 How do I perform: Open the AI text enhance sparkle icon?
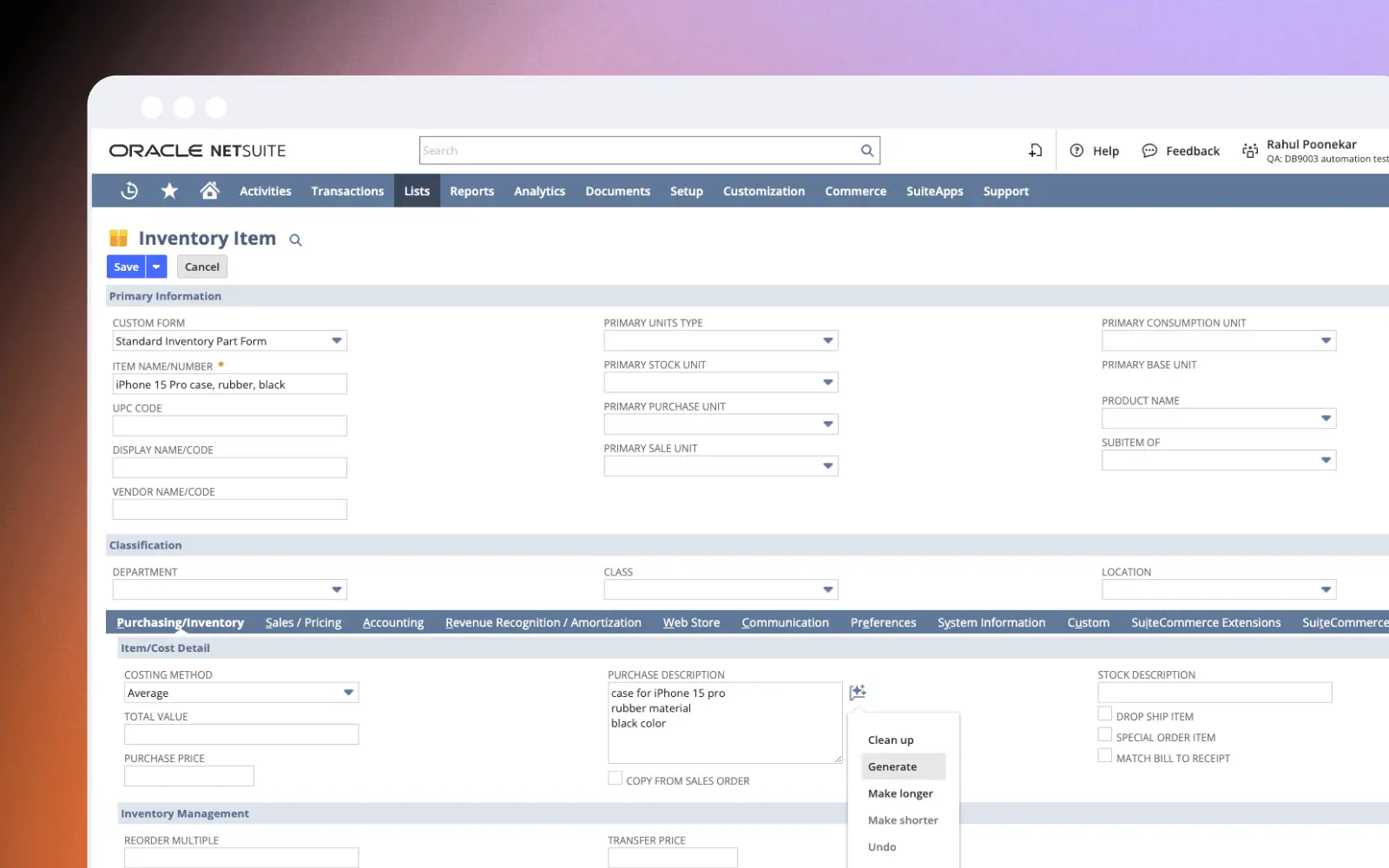coord(858,692)
